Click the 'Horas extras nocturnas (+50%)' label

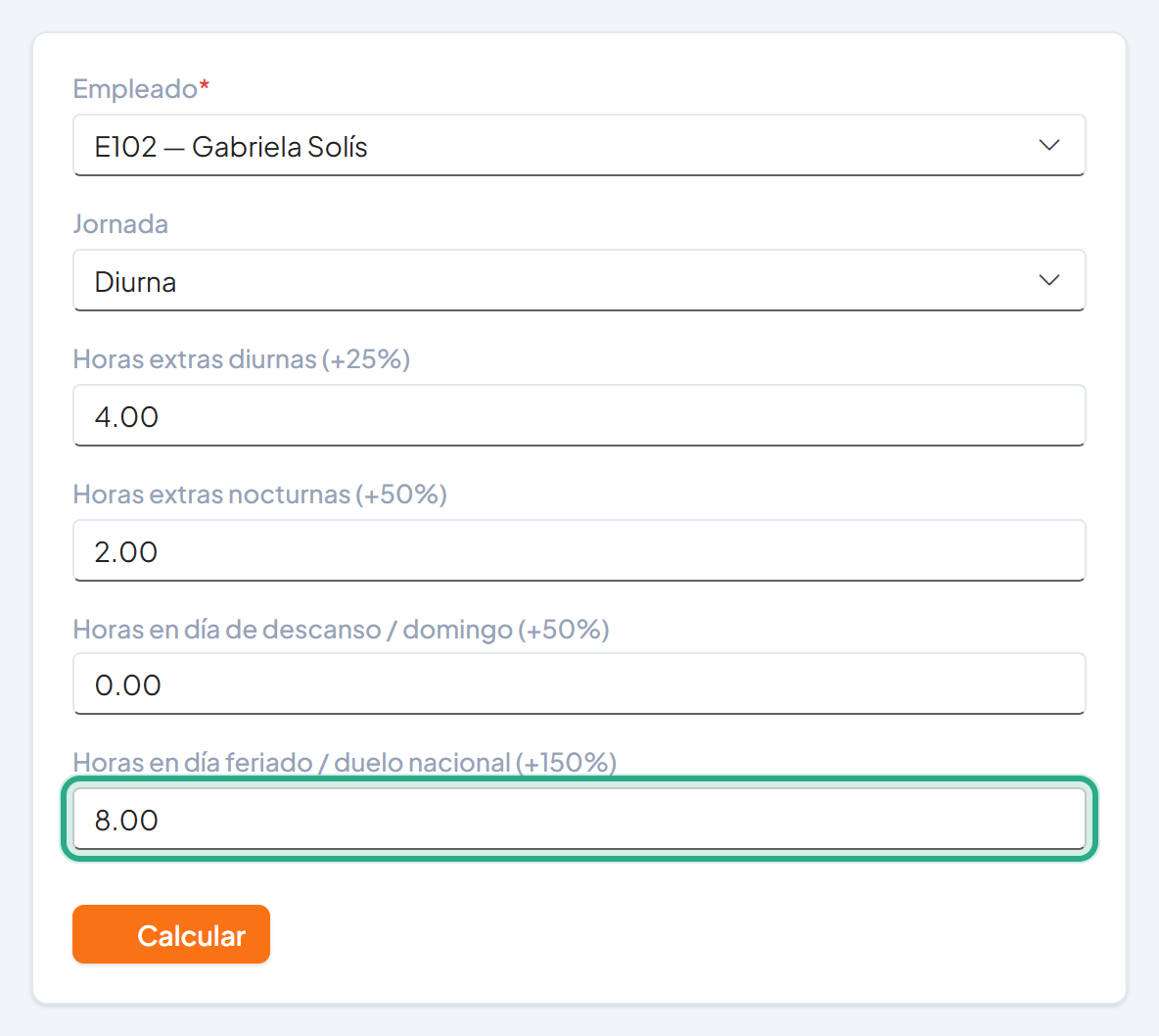(260, 494)
